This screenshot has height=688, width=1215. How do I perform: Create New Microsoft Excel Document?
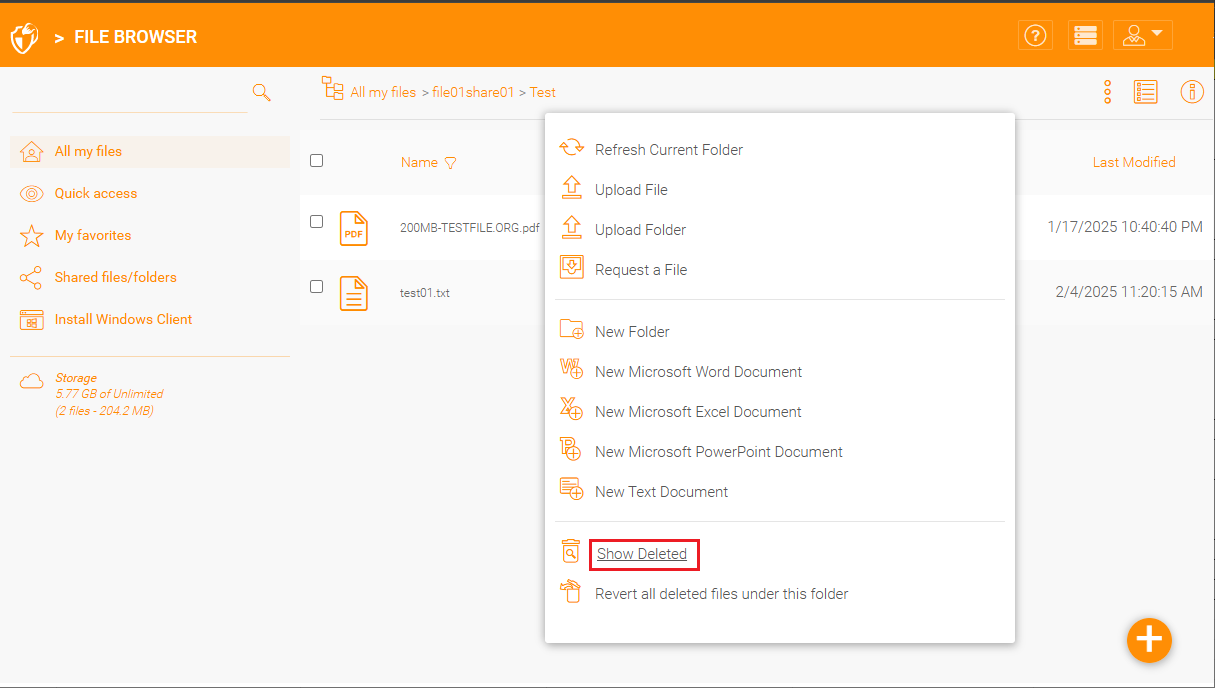coord(698,412)
